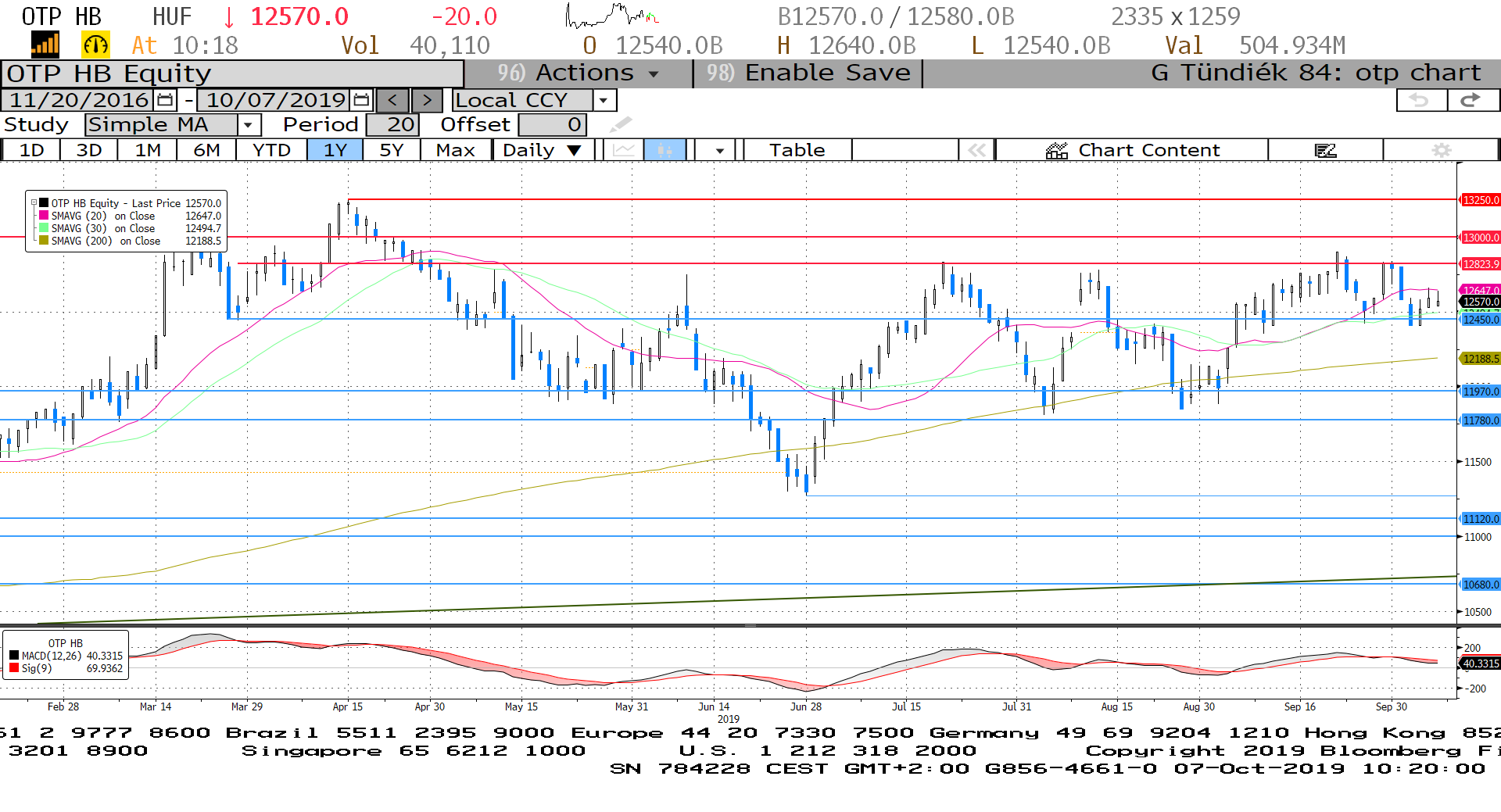The height and width of the screenshot is (812, 1501).
Task: Click the undo arrow button
Action: coord(1420,100)
